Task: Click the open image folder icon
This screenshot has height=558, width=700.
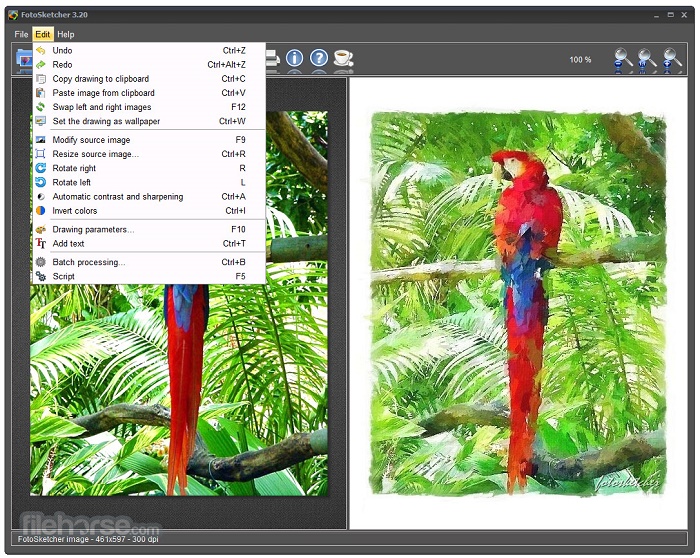Action: (x=23, y=60)
